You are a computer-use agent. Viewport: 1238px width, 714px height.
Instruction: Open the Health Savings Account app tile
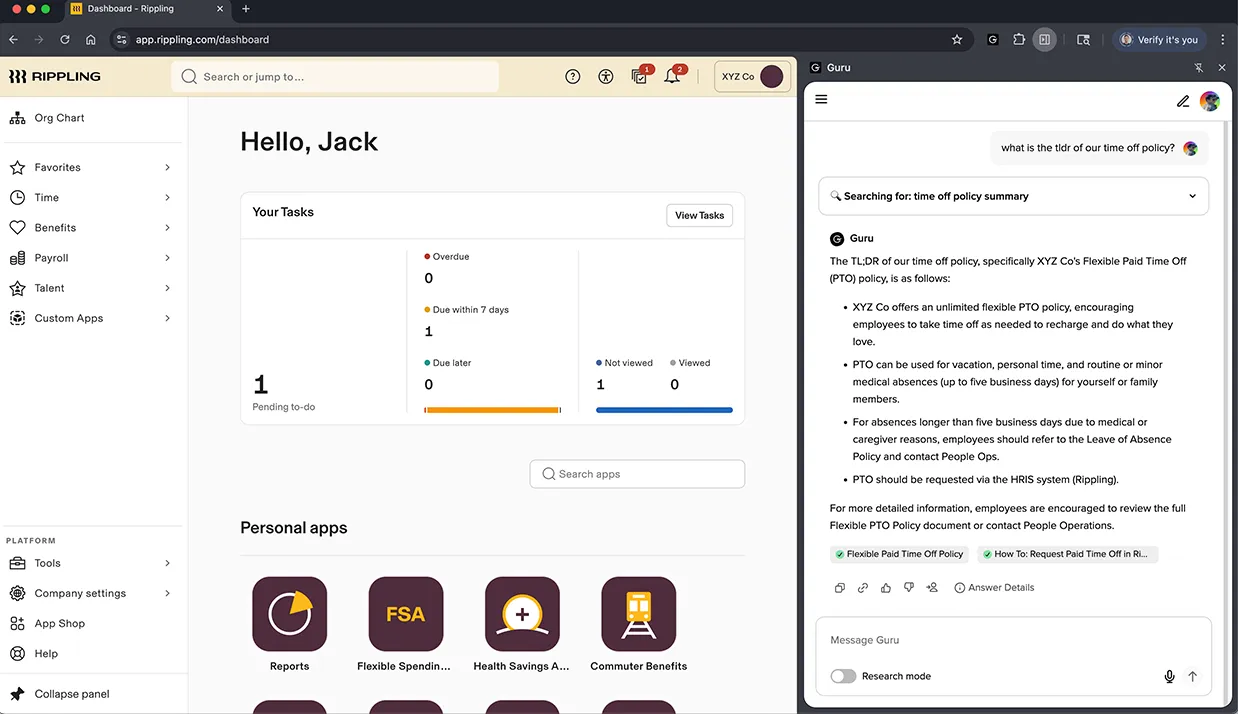click(522, 614)
